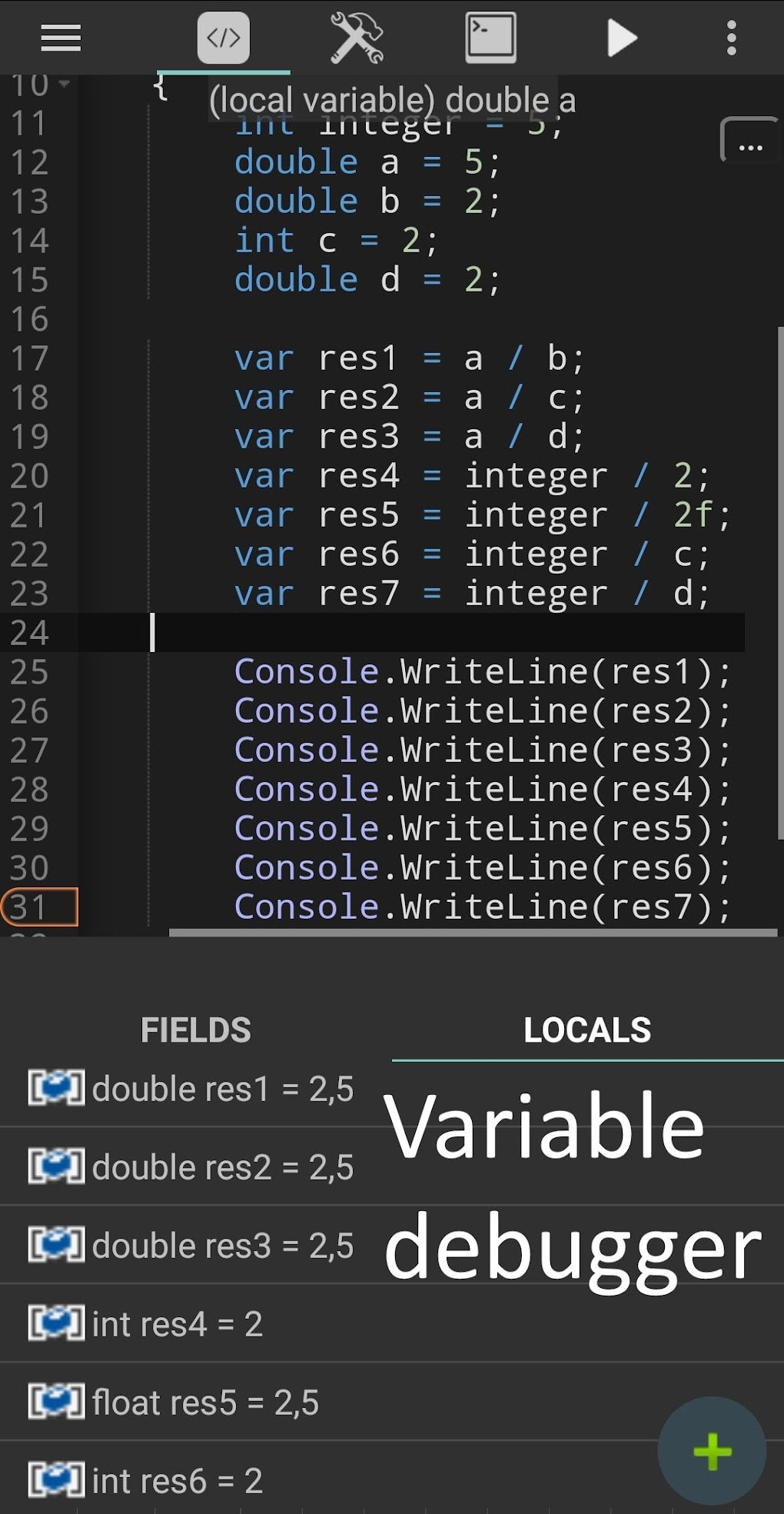Click the watch icon beside float res5

[58, 1401]
